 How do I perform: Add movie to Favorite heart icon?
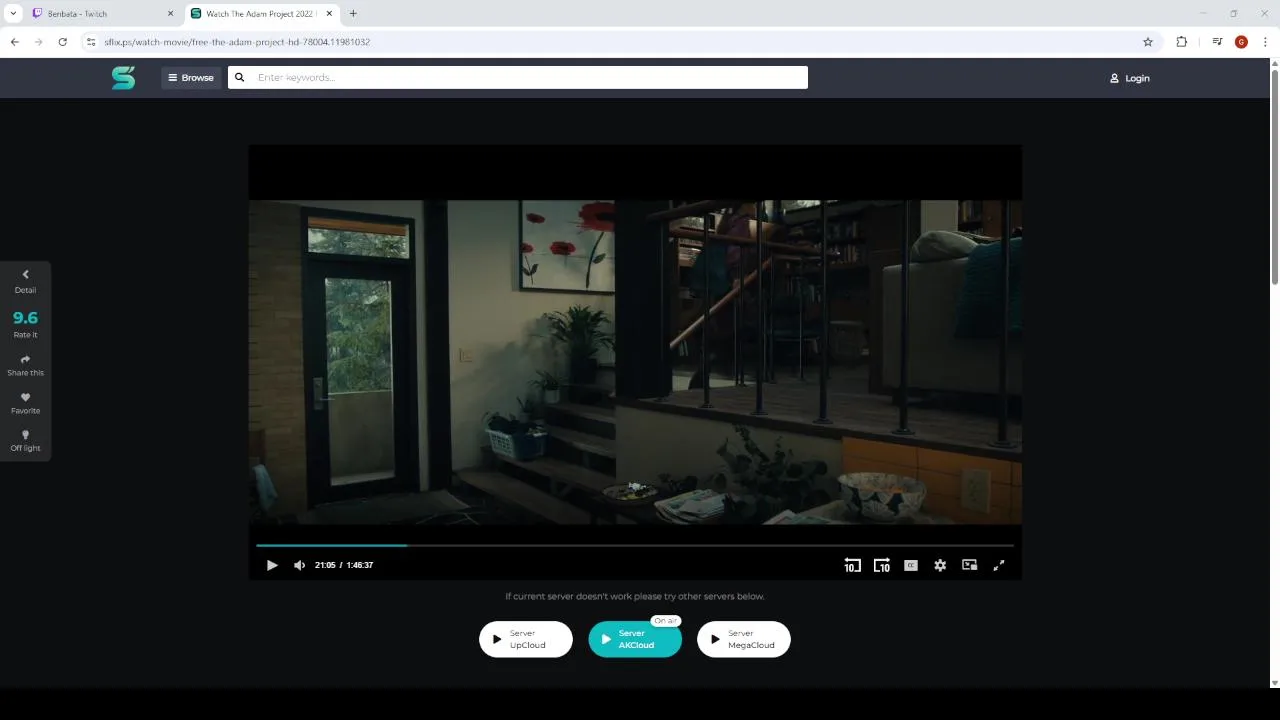pos(25,397)
